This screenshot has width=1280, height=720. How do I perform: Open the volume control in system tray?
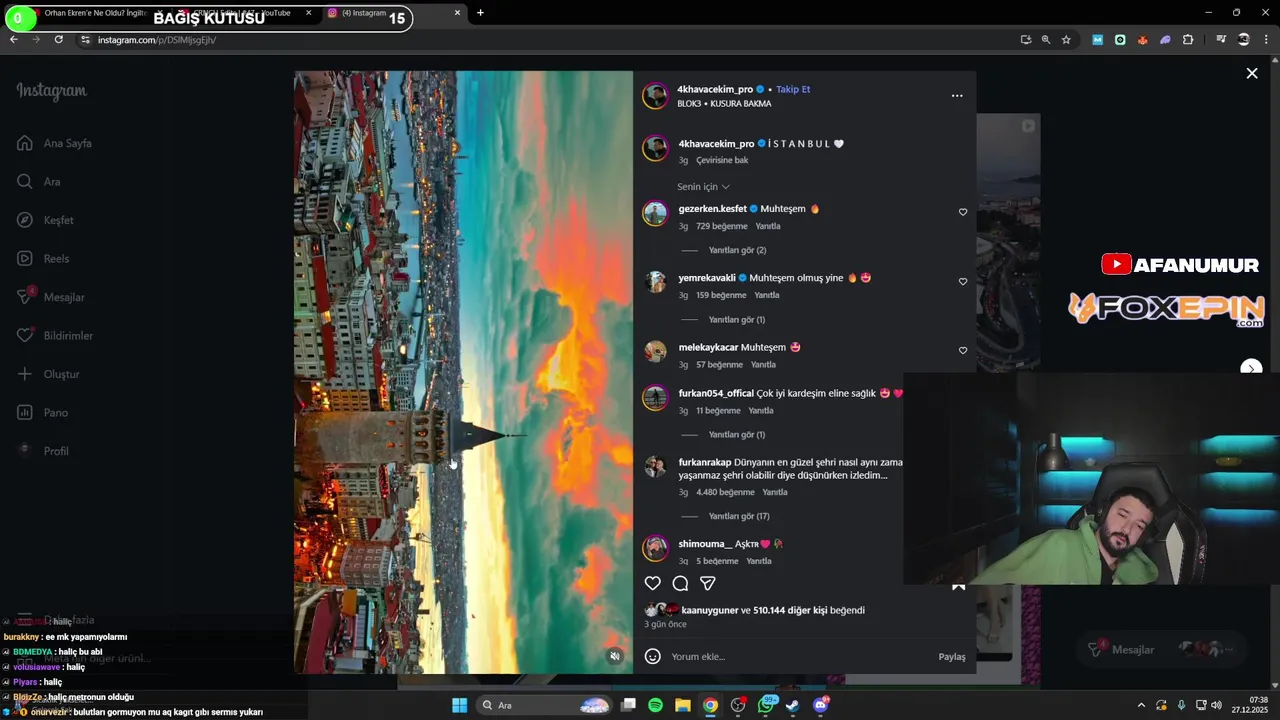pos(1216,705)
